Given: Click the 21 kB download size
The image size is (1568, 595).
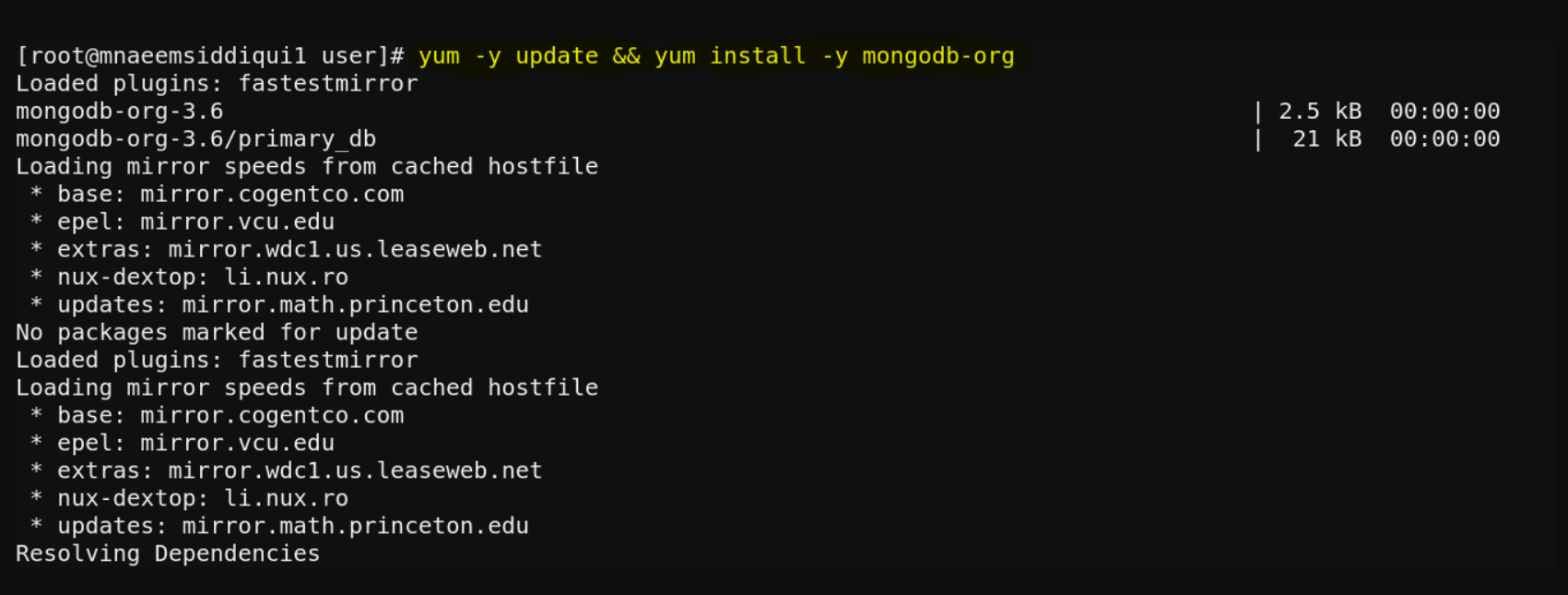Looking at the screenshot, I should pyautogui.click(x=1326, y=139).
